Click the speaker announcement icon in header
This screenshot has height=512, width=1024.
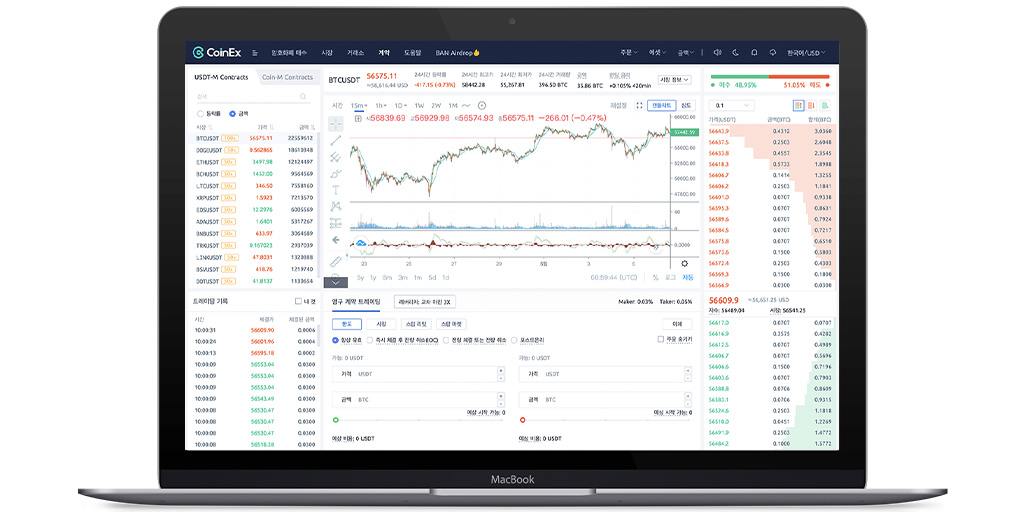click(x=717, y=52)
